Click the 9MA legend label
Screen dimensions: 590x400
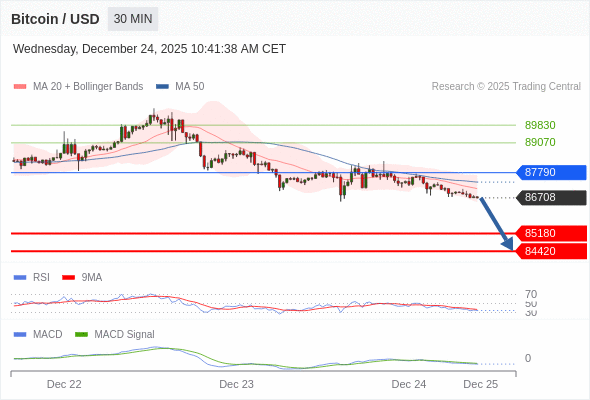point(92,278)
